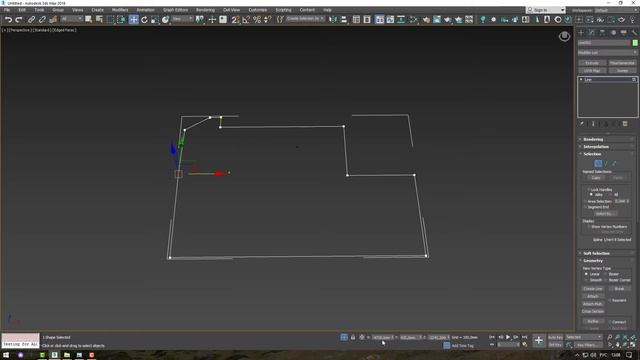Open the Select by Name dialog
The height and width of the screenshot is (360, 640).
99,20
